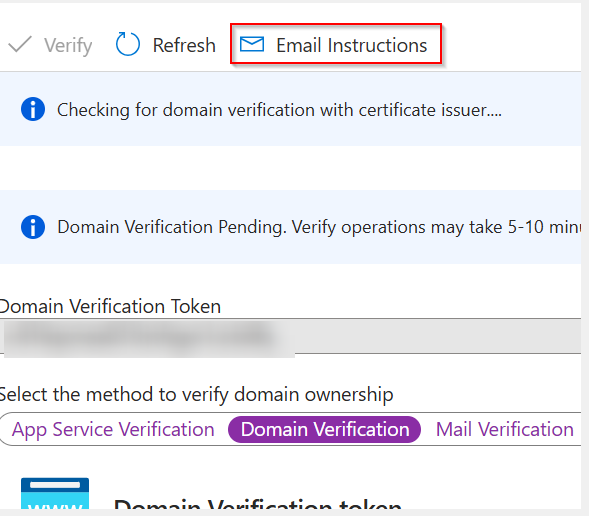Click the info icon beside Checking for domain verification
The width and height of the screenshot is (589, 516).
coord(33,109)
